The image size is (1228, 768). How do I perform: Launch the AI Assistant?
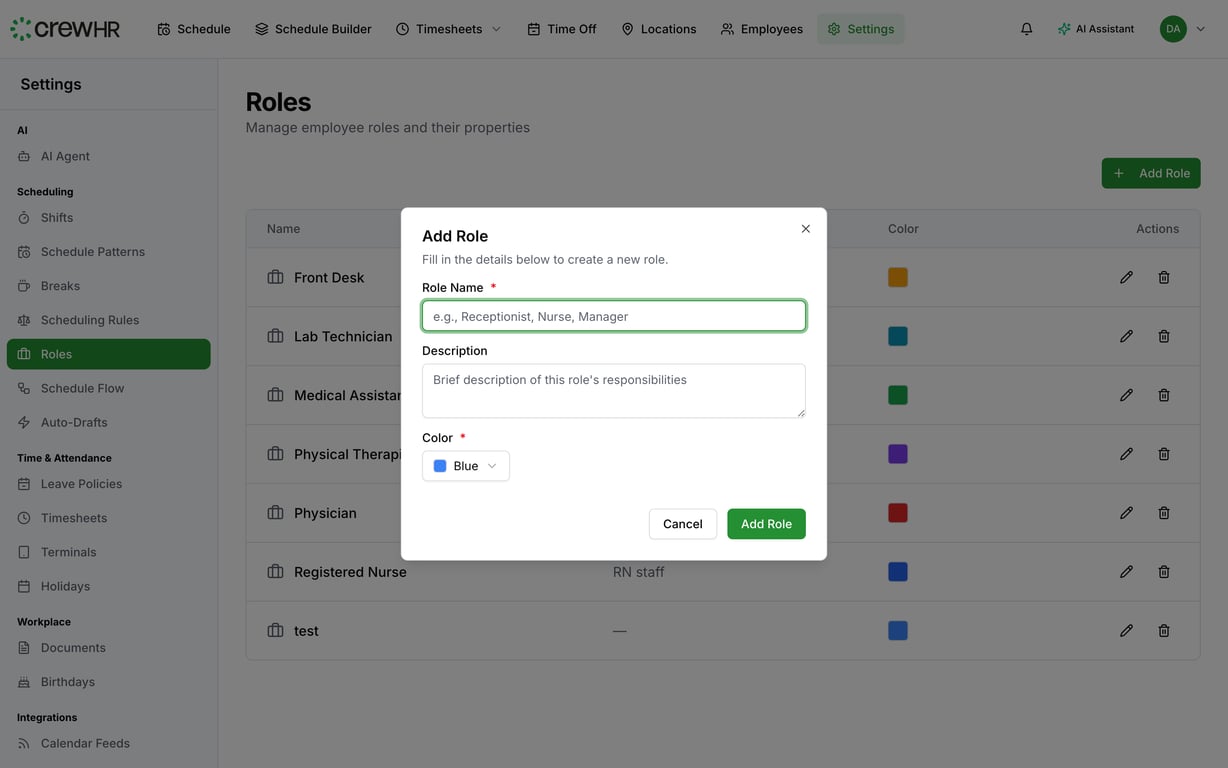(1097, 27)
